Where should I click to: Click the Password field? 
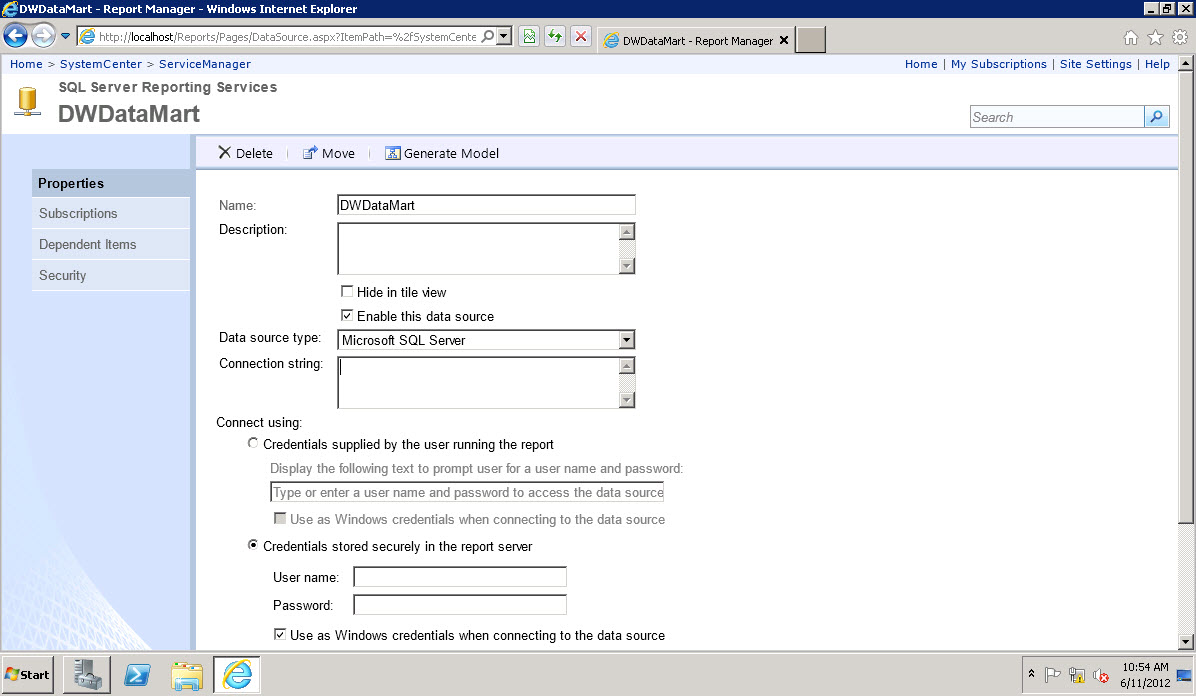coord(460,605)
